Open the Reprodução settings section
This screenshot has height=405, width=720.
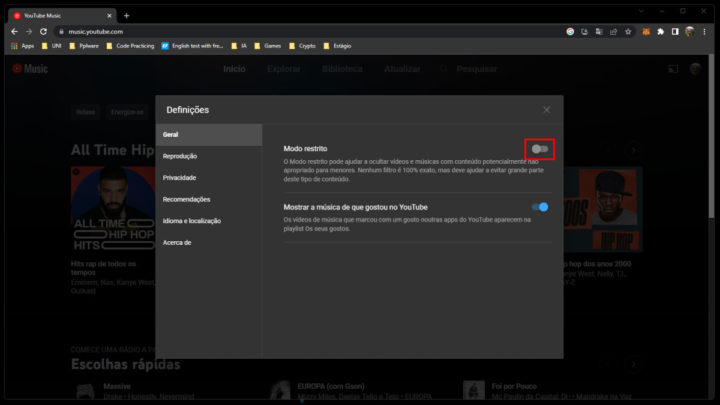[x=209, y=156]
